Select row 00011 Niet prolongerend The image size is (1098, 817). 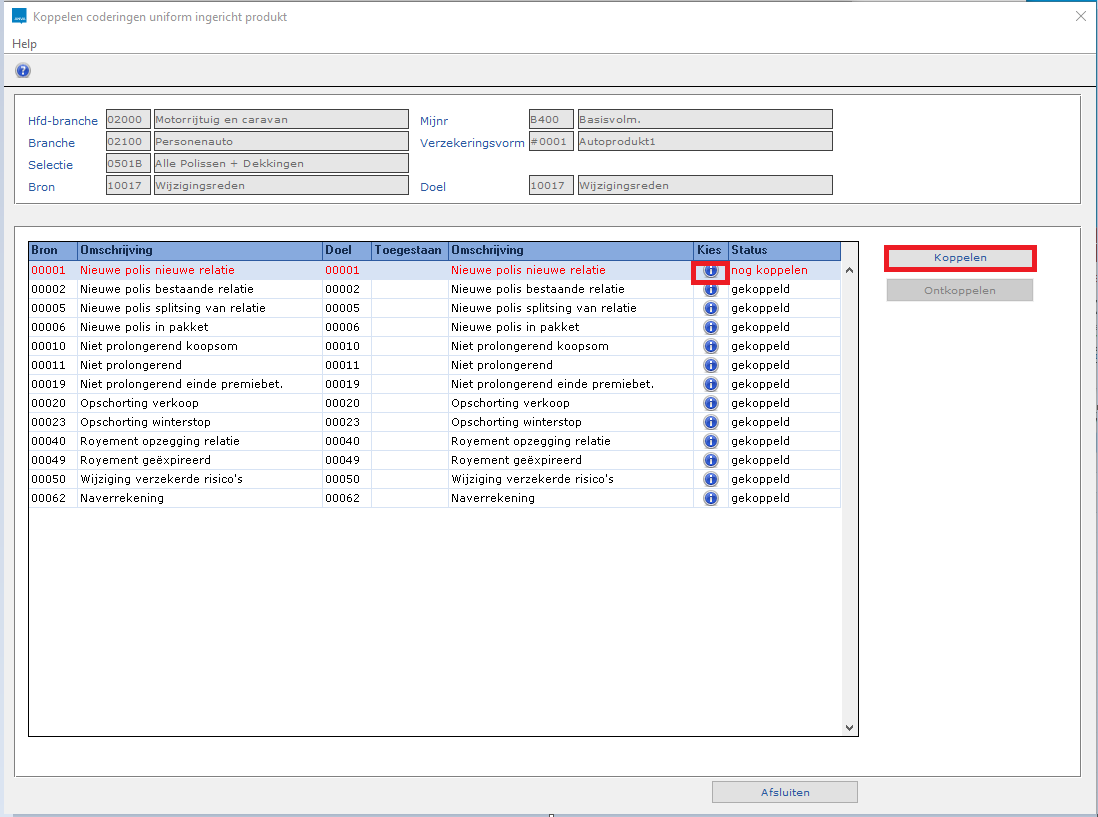click(x=200, y=366)
